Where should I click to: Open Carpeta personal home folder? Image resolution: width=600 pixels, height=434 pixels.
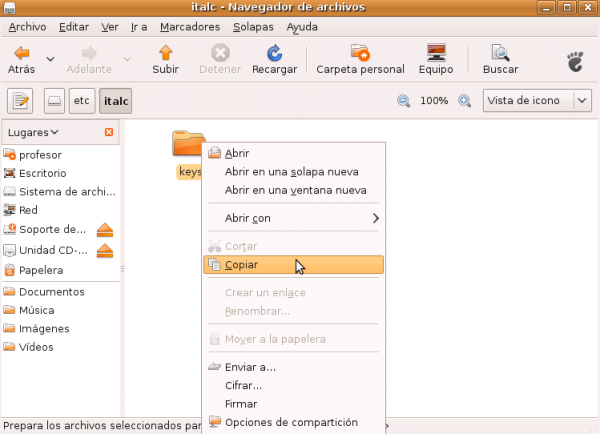(x=360, y=53)
